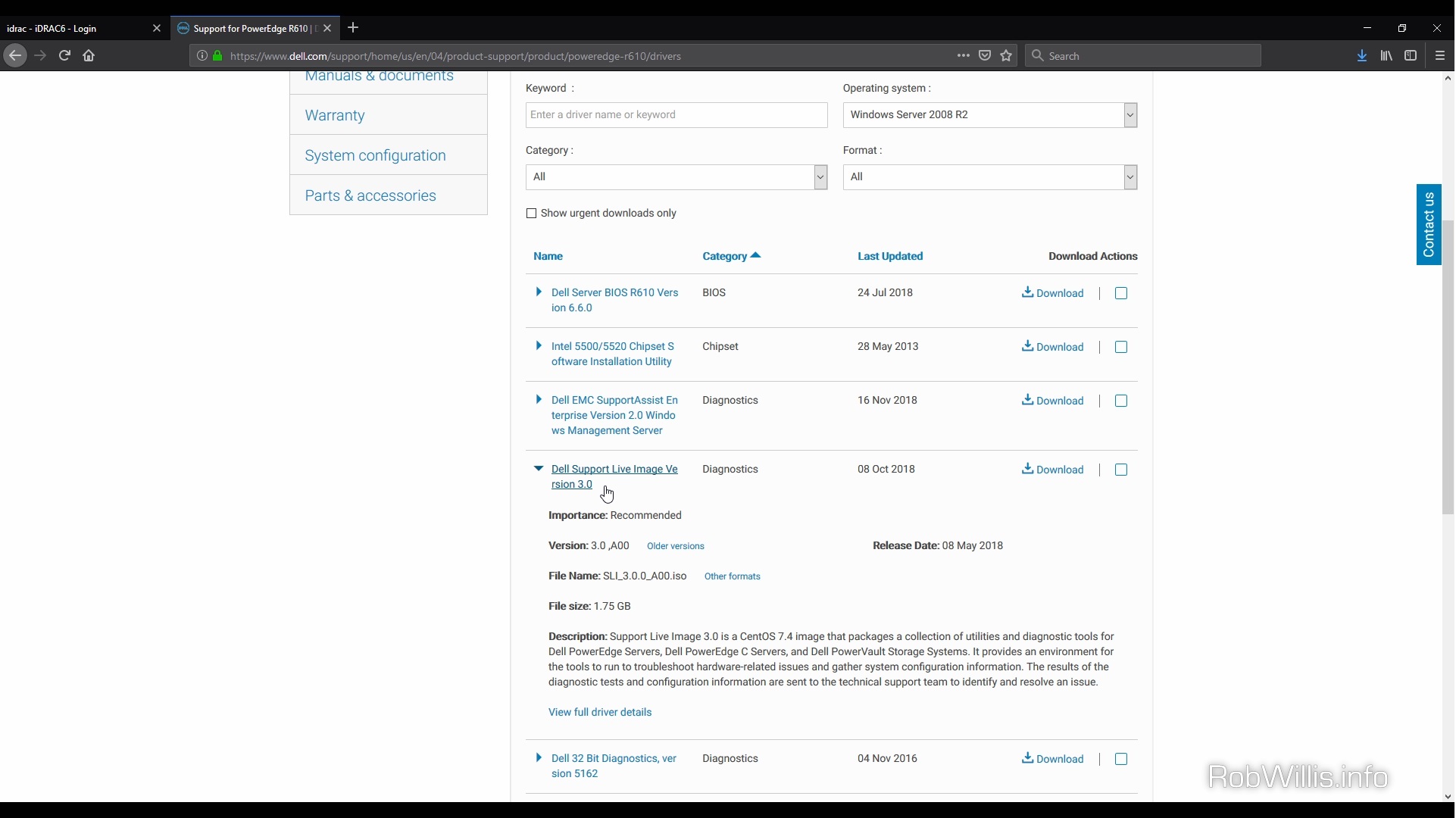Viewport: 1456px width, 818px height.
Task: Close the iDRAC6 Login tab
Action: (x=157, y=29)
